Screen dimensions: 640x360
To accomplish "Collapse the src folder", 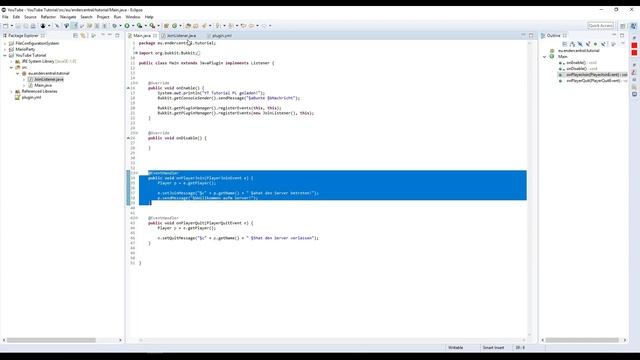I will tap(11, 67).
